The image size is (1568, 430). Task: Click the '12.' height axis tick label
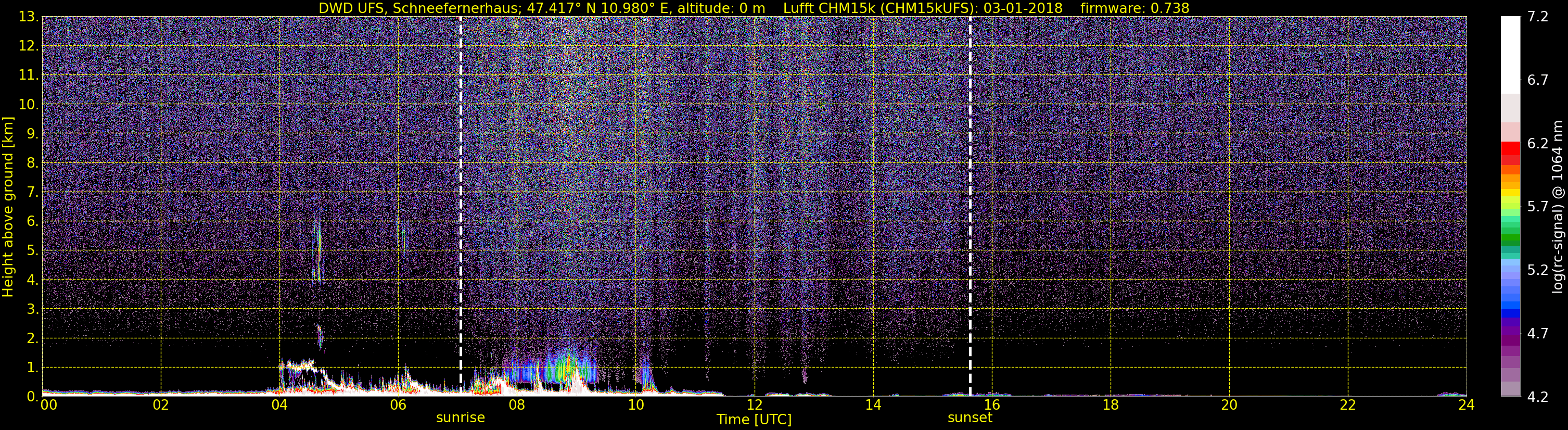tap(29, 46)
